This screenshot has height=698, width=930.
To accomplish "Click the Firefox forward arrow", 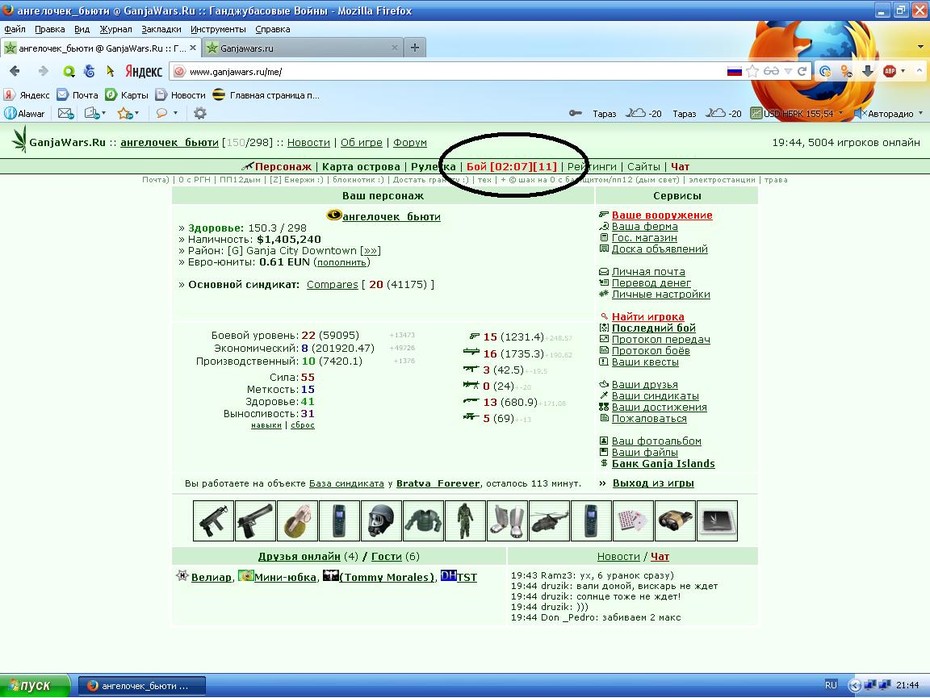I will click(x=43, y=71).
